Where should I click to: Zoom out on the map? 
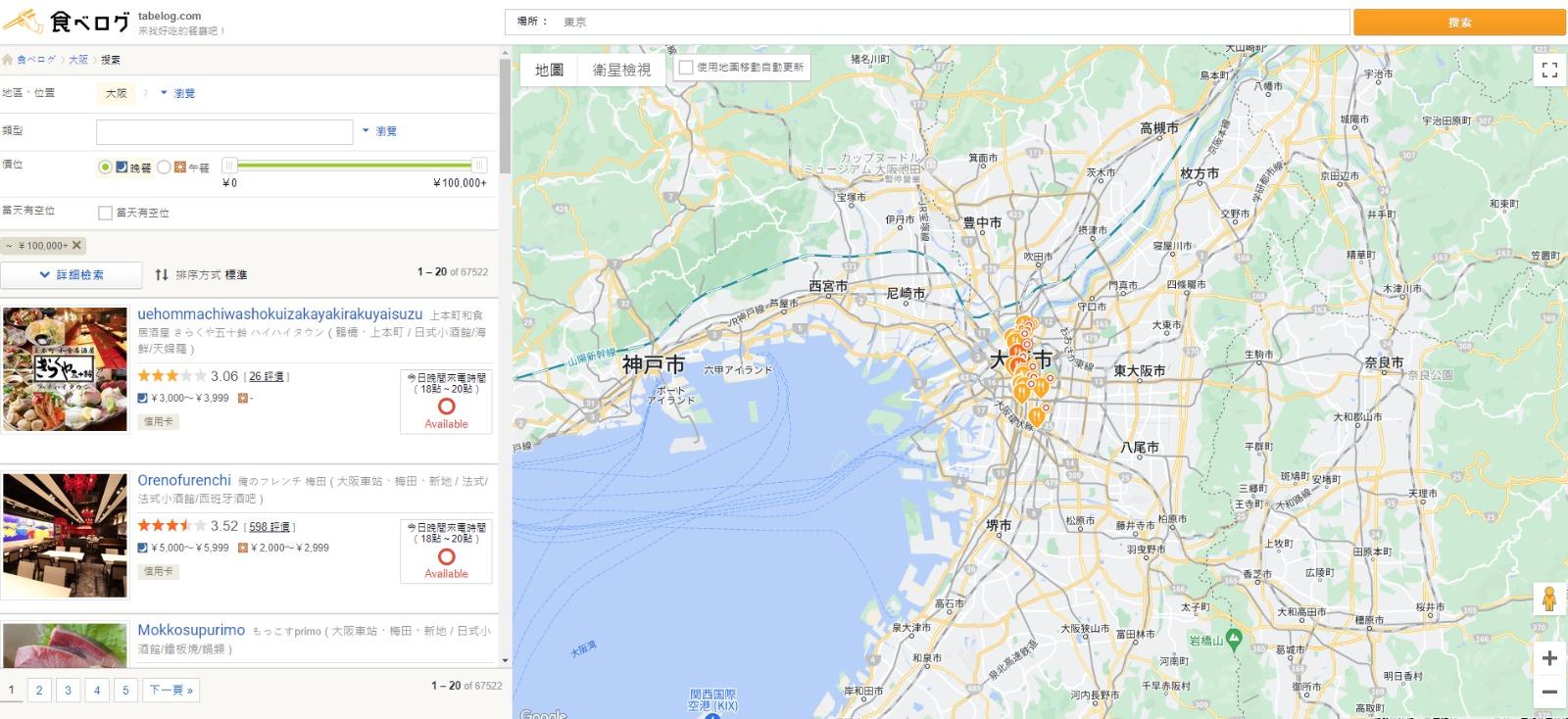click(x=1549, y=692)
